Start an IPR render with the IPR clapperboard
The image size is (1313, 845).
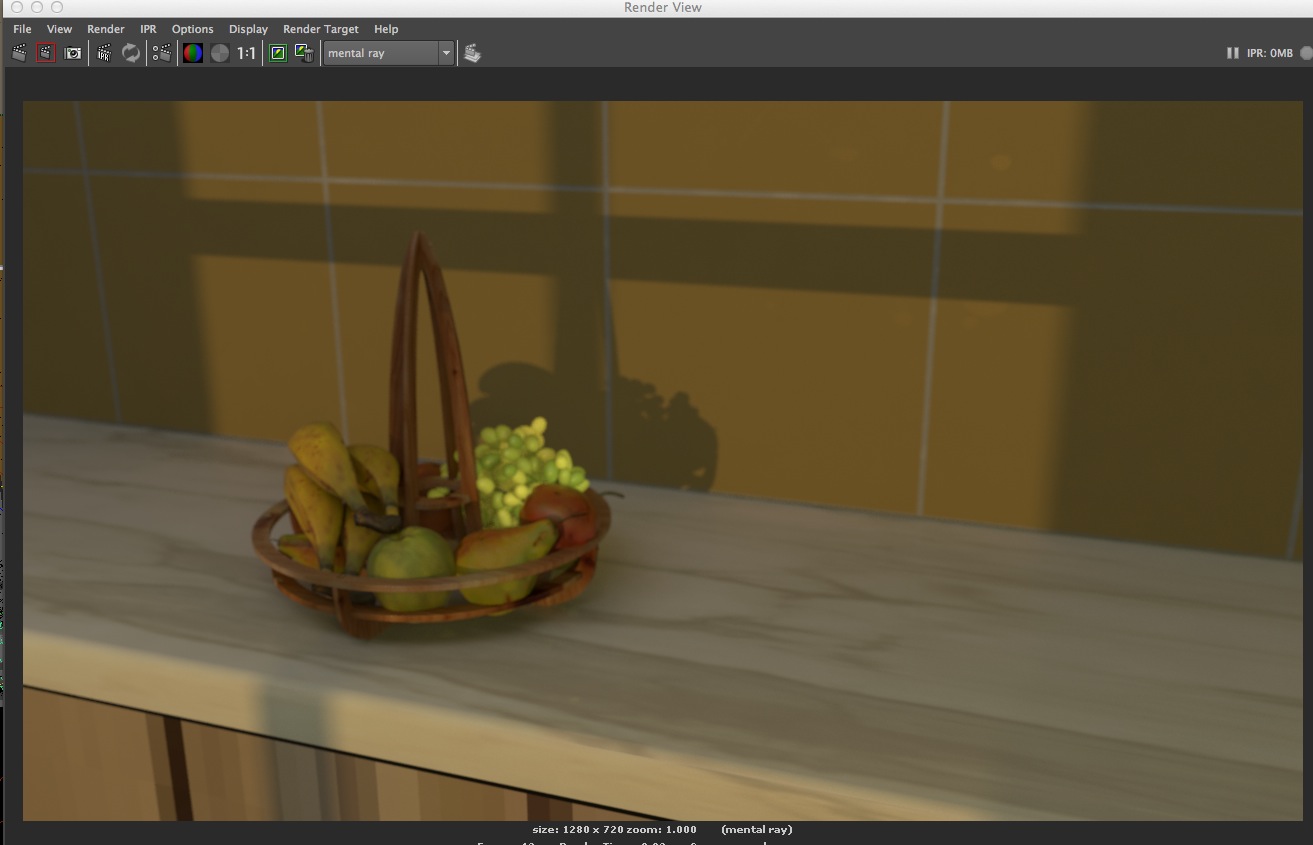[104, 53]
